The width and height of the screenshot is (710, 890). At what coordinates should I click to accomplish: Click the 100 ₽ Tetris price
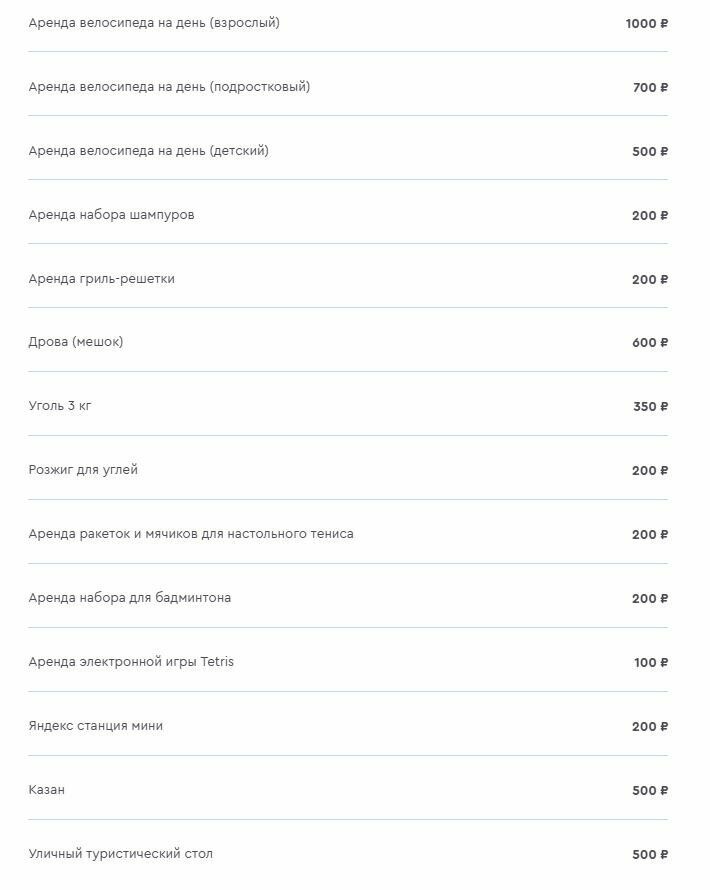pos(650,663)
